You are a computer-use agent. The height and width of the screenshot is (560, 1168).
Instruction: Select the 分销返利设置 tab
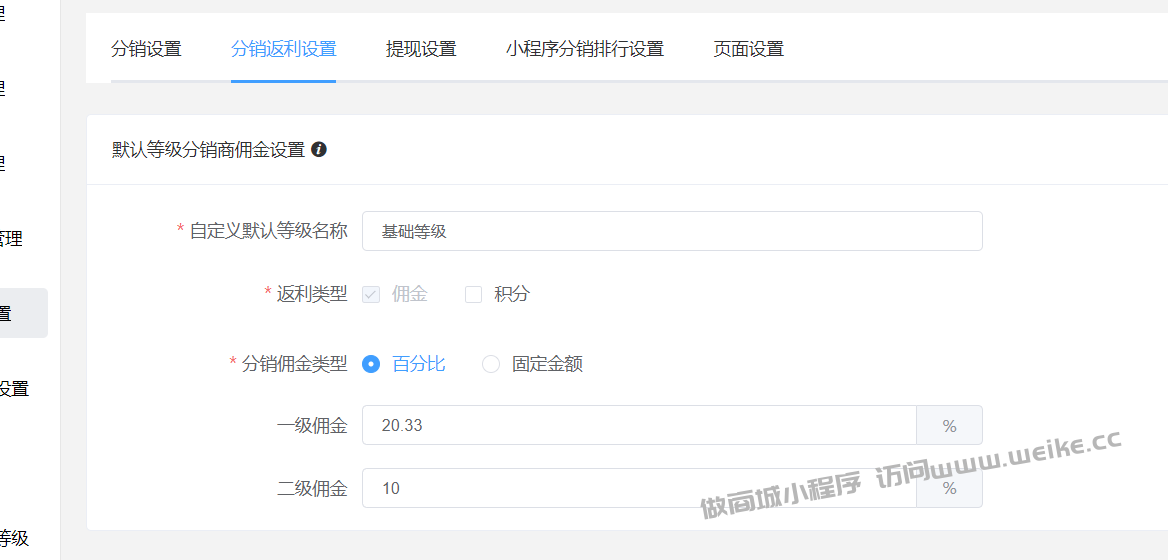pyautogui.click(x=284, y=50)
